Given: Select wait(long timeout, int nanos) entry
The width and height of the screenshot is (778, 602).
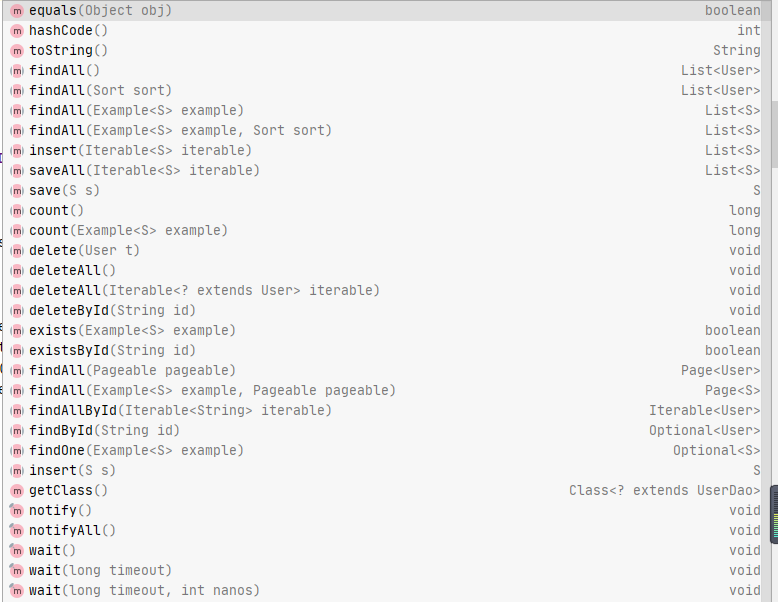Looking at the screenshot, I should (x=145, y=590).
